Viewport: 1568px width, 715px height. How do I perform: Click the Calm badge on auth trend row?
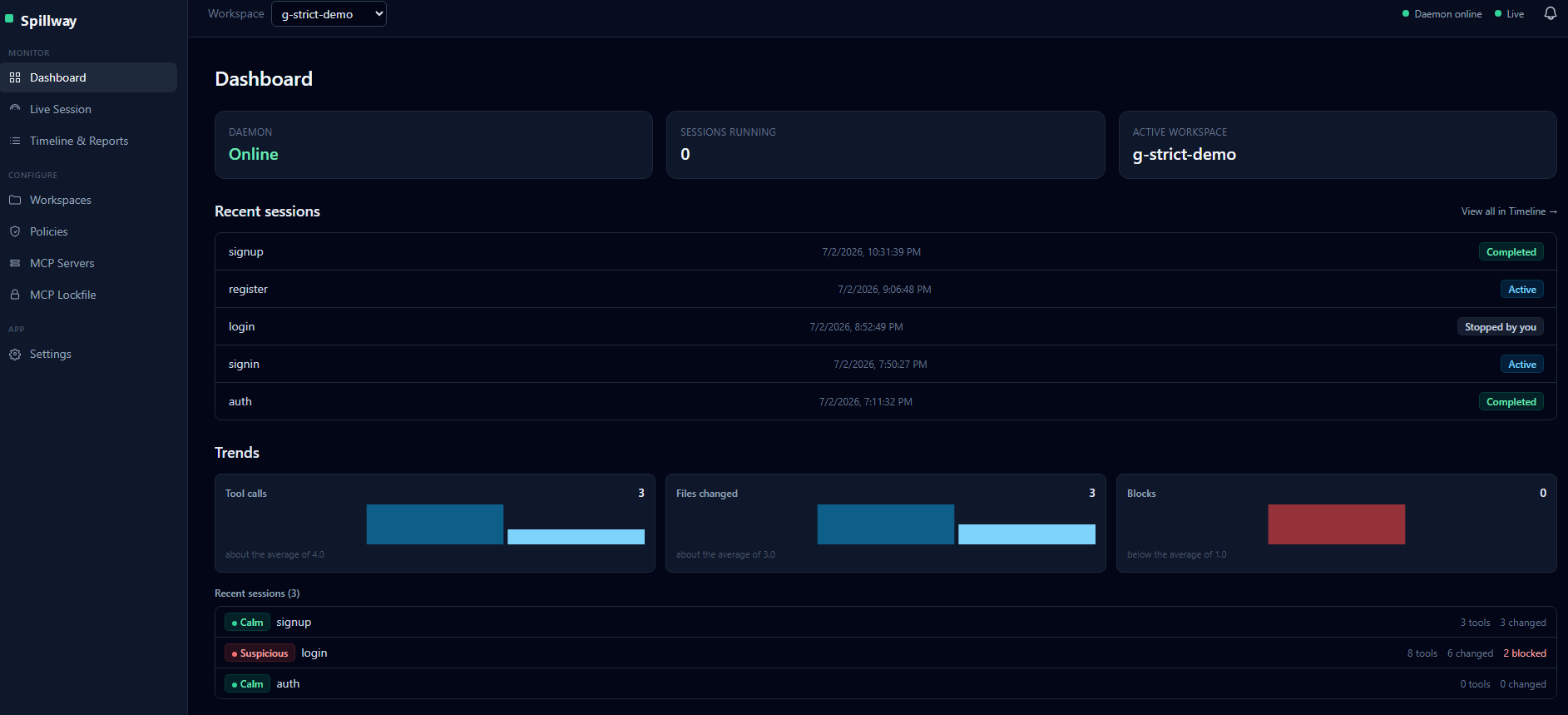pyautogui.click(x=247, y=684)
